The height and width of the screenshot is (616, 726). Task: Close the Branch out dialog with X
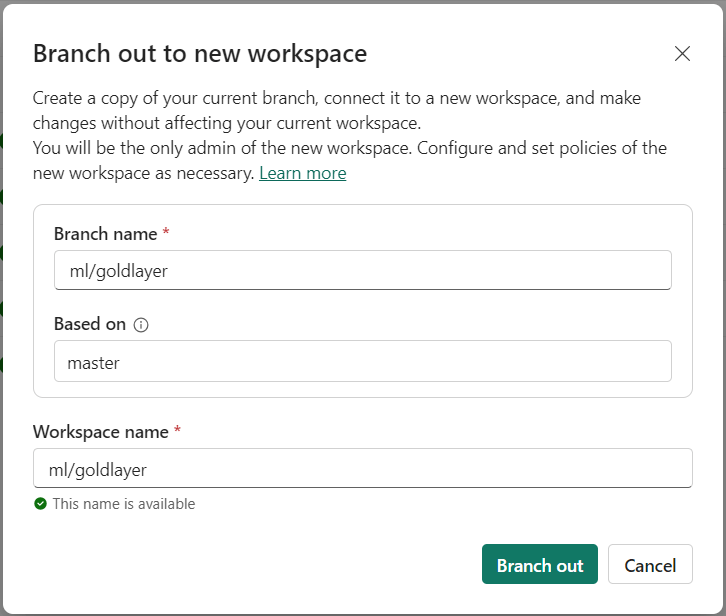click(x=682, y=54)
